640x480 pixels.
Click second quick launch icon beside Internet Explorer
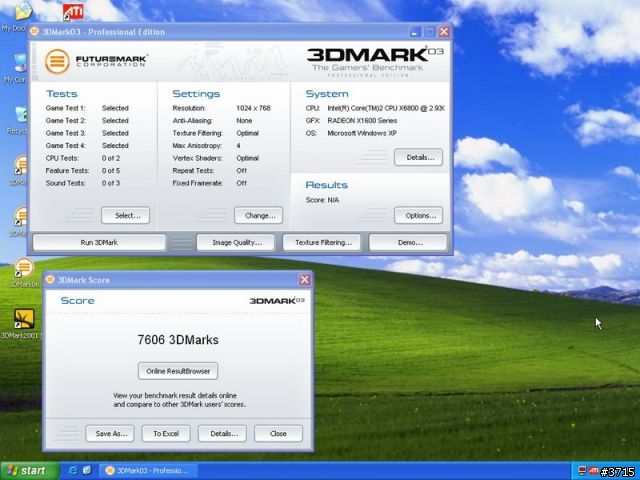[87, 471]
